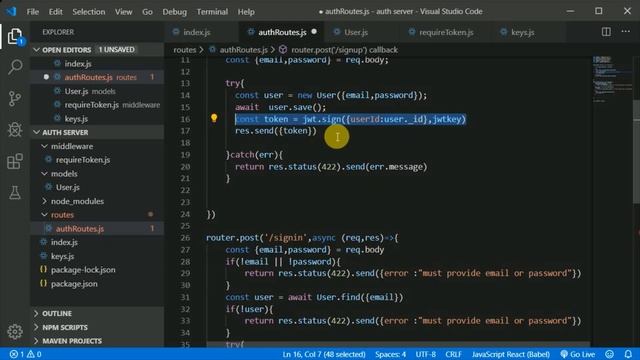Open the File menu
The image size is (640, 360).
33,11
